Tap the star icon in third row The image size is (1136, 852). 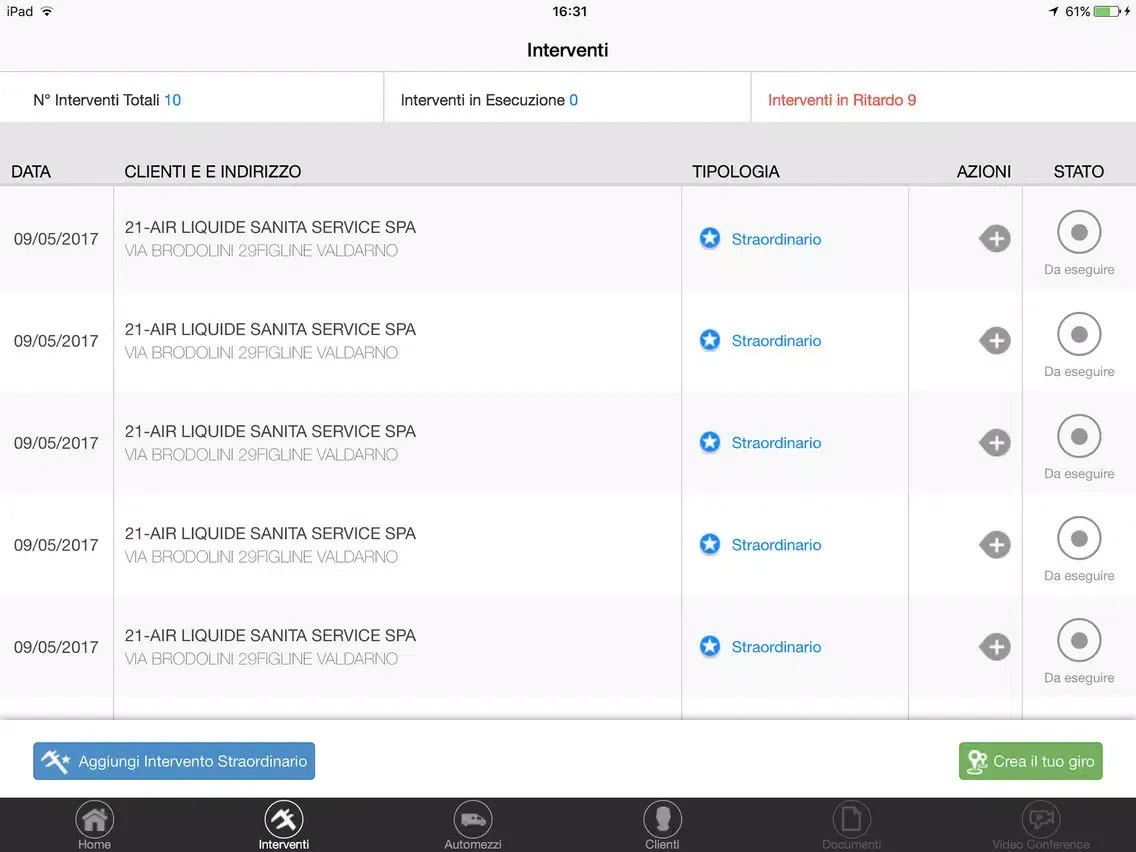pyautogui.click(x=710, y=443)
